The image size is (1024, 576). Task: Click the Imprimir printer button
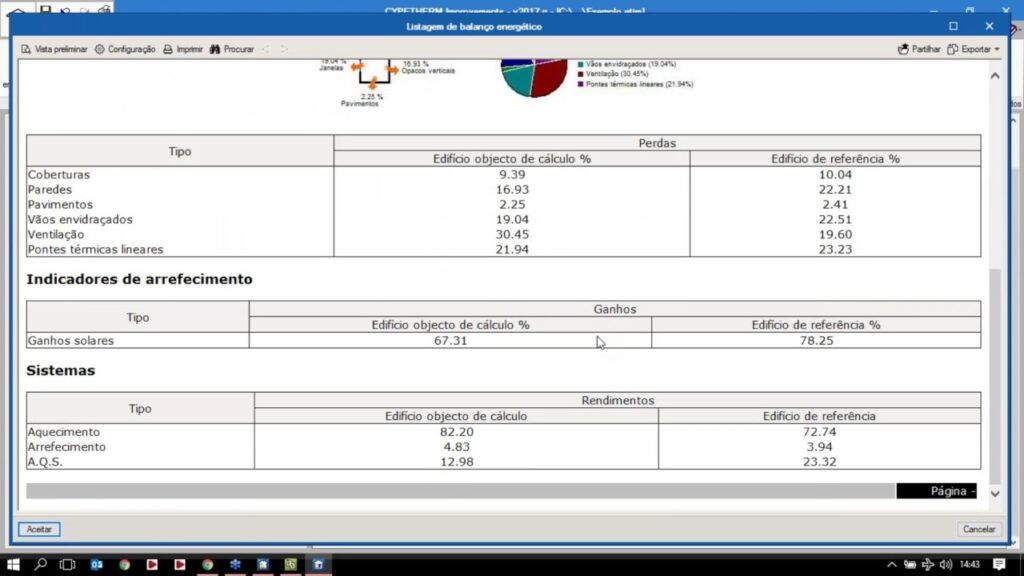coord(183,49)
